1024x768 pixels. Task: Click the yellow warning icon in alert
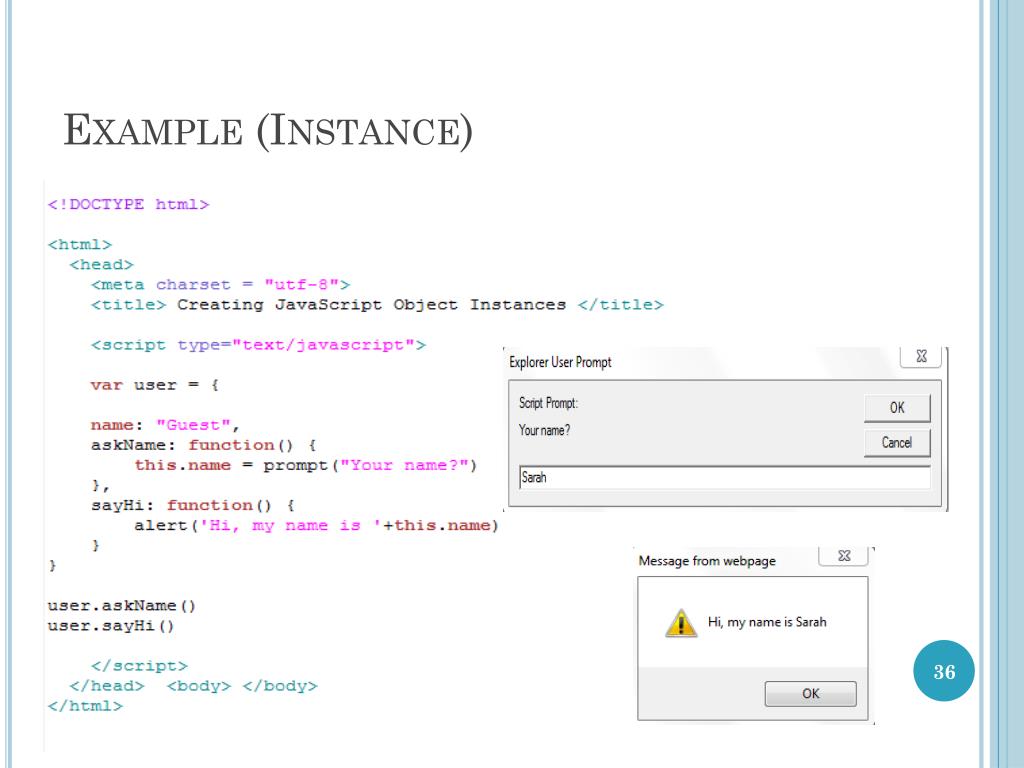tap(681, 622)
